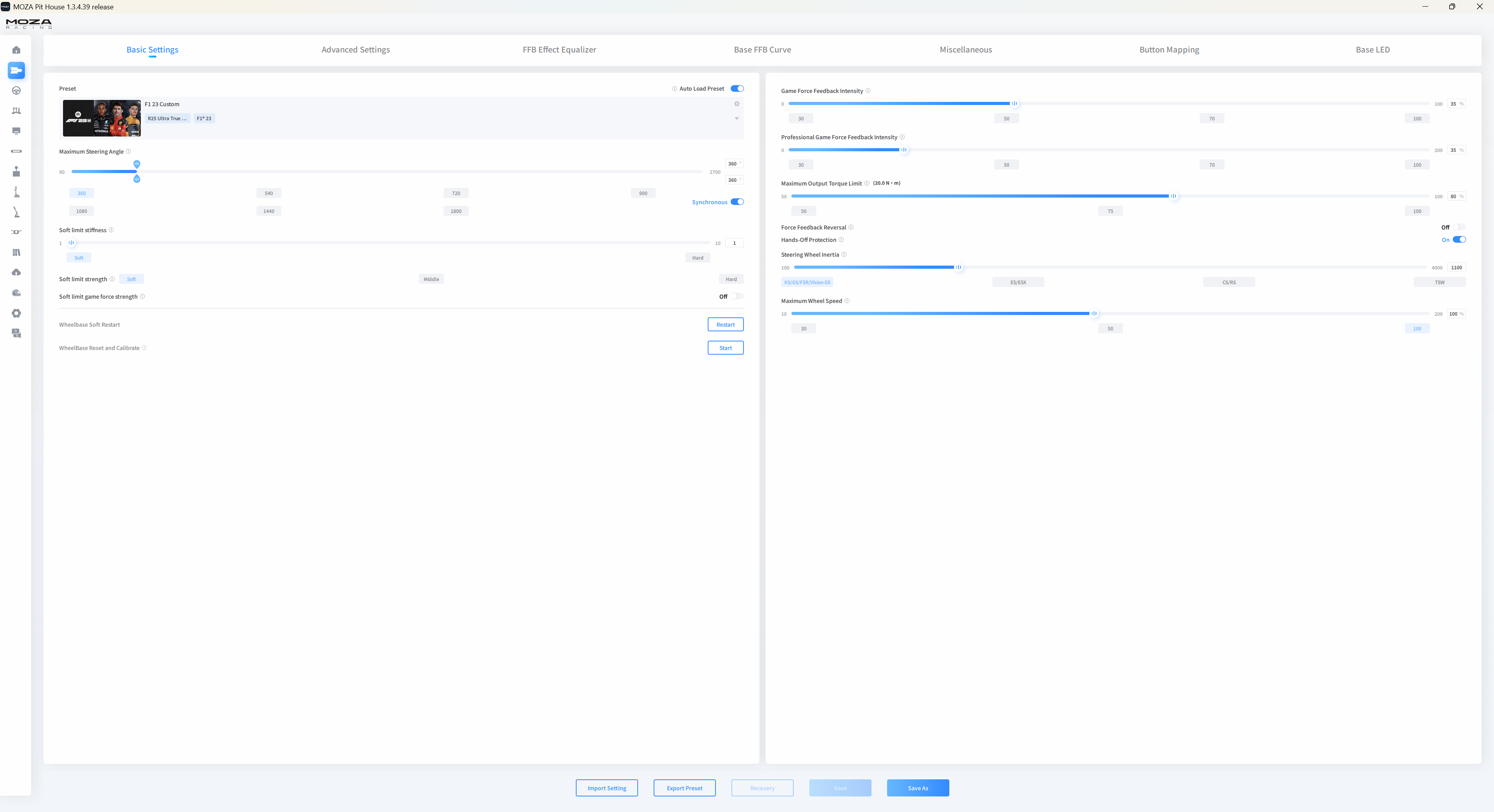
Task: Click the F1 23 game tag
Action: click(204, 118)
